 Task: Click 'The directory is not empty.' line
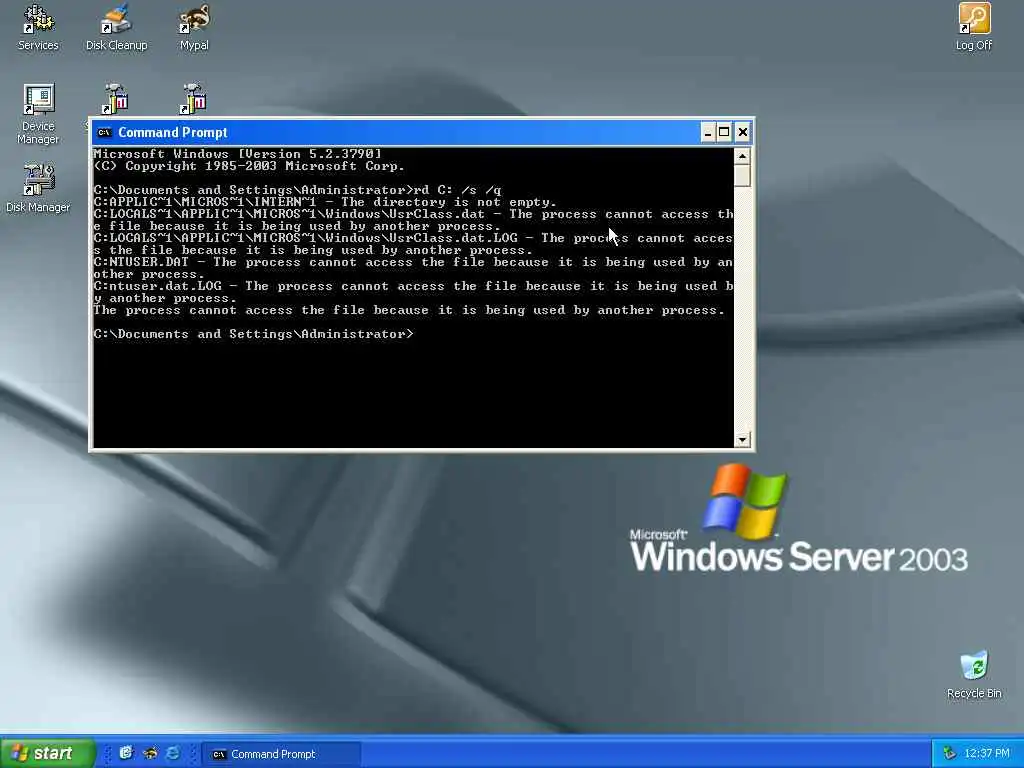click(x=325, y=202)
